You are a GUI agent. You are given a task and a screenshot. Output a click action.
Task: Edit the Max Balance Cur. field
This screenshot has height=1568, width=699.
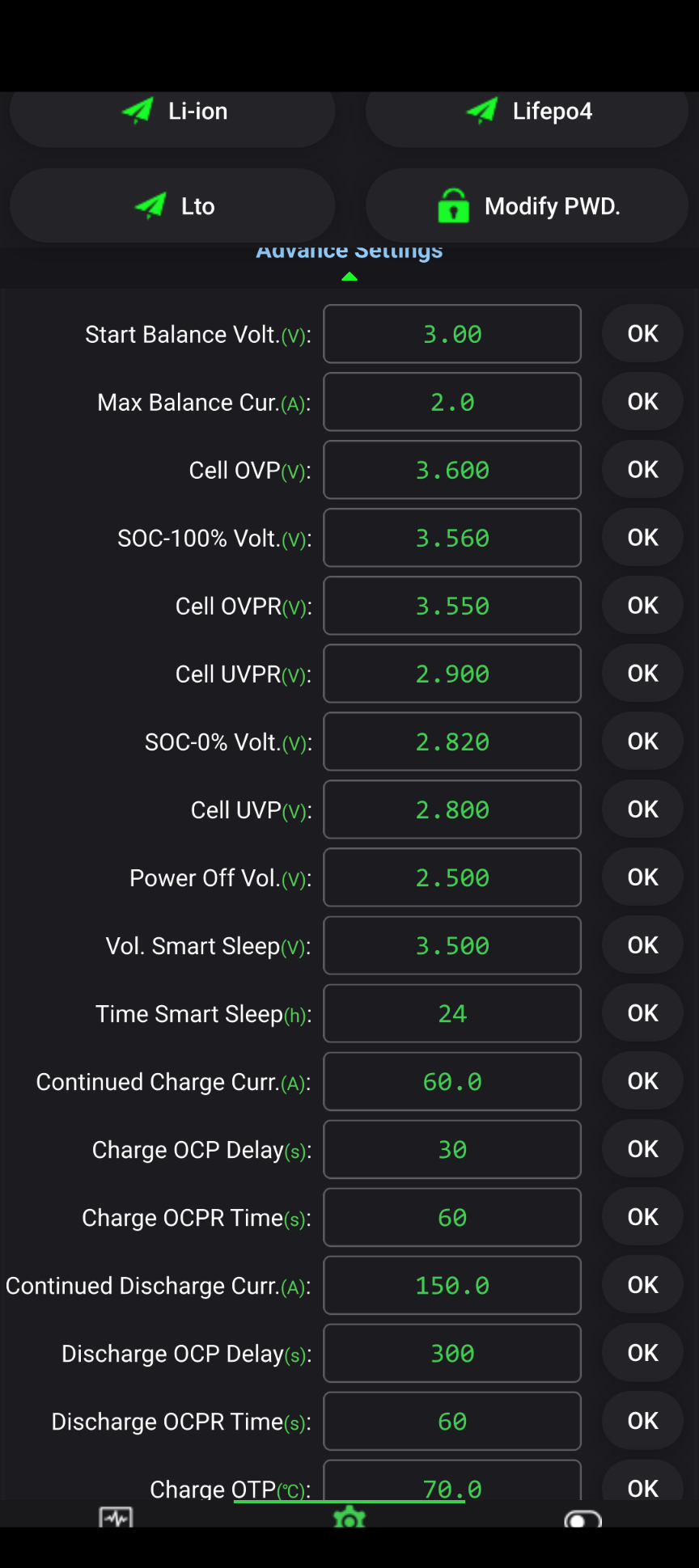point(452,402)
